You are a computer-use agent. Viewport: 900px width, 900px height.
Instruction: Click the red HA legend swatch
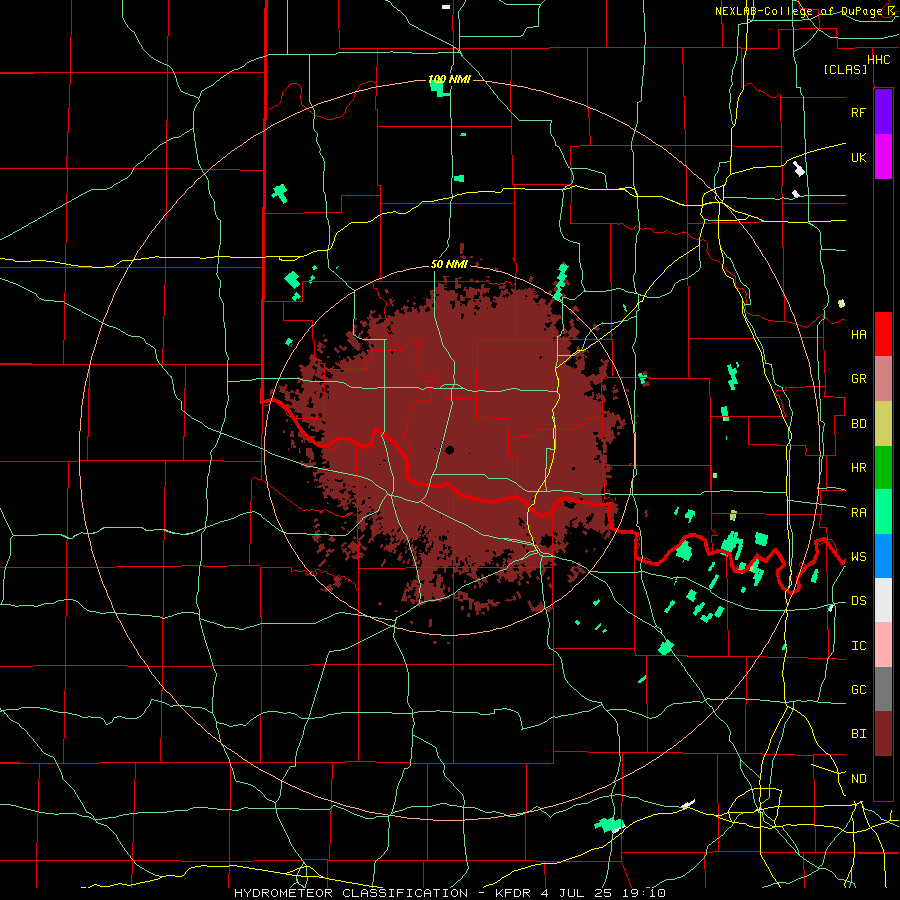[x=883, y=334]
